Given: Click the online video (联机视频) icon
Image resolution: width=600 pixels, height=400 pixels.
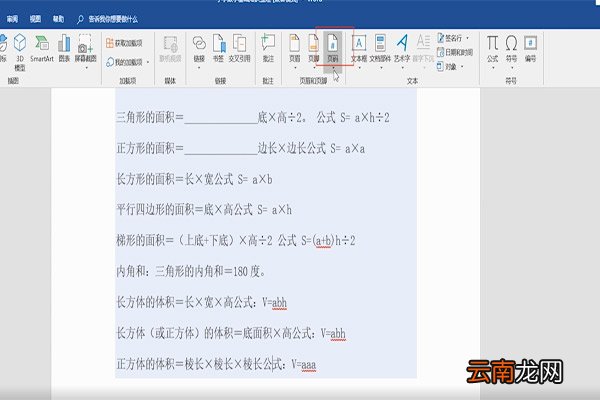Looking at the screenshot, I should (170, 44).
